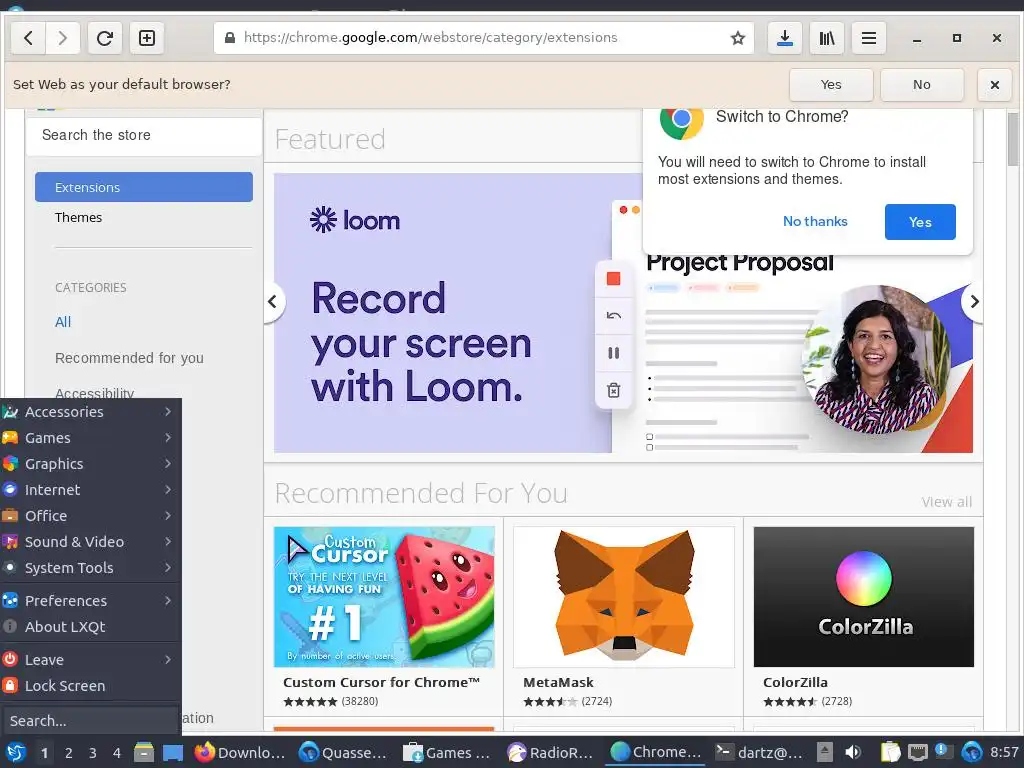Viewport: 1024px width, 768px height.
Task: Open the LXQt main menu button
Action: pos(16,752)
